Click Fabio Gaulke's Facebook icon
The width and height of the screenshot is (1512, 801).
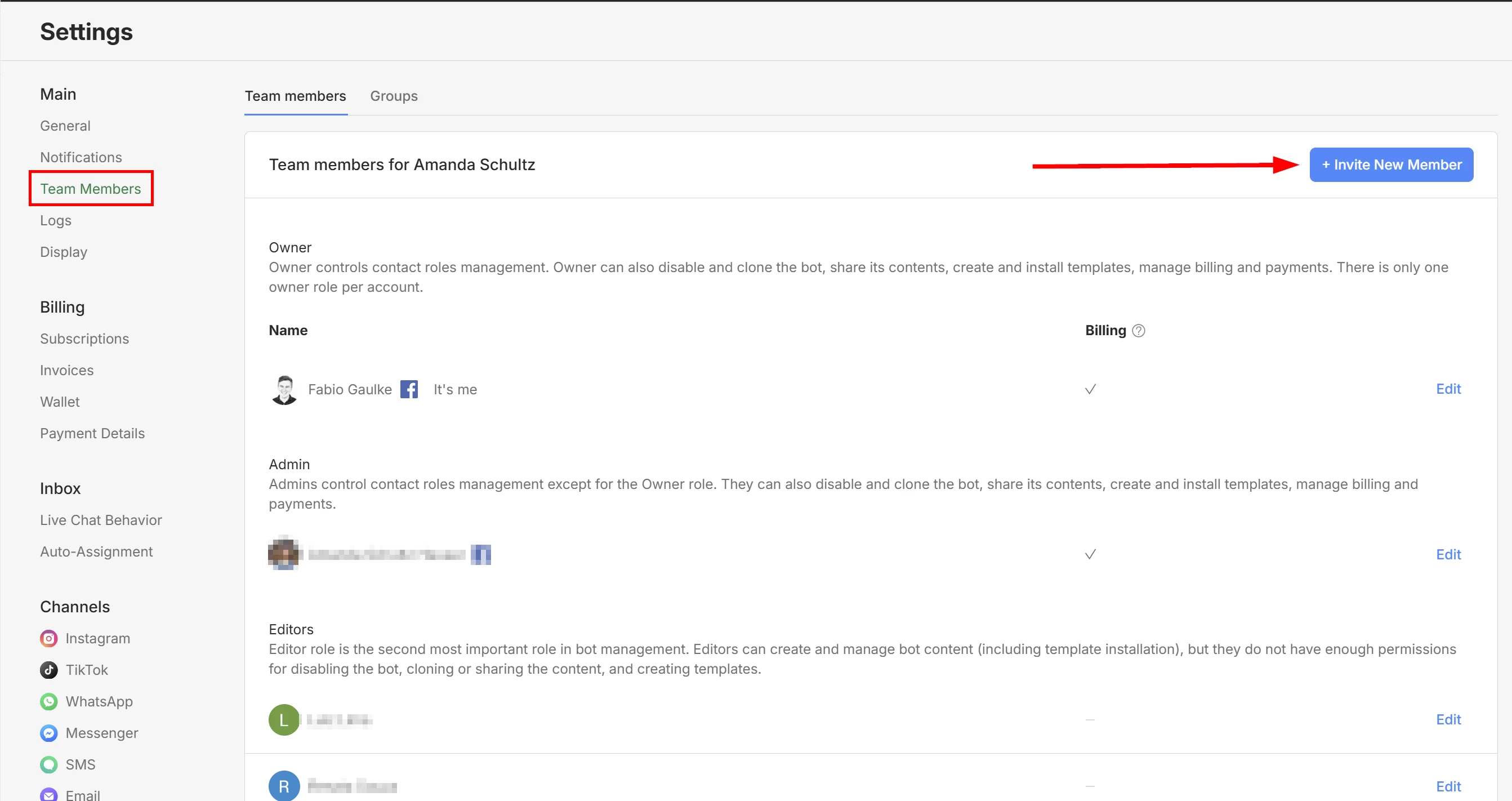pyautogui.click(x=409, y=389)
